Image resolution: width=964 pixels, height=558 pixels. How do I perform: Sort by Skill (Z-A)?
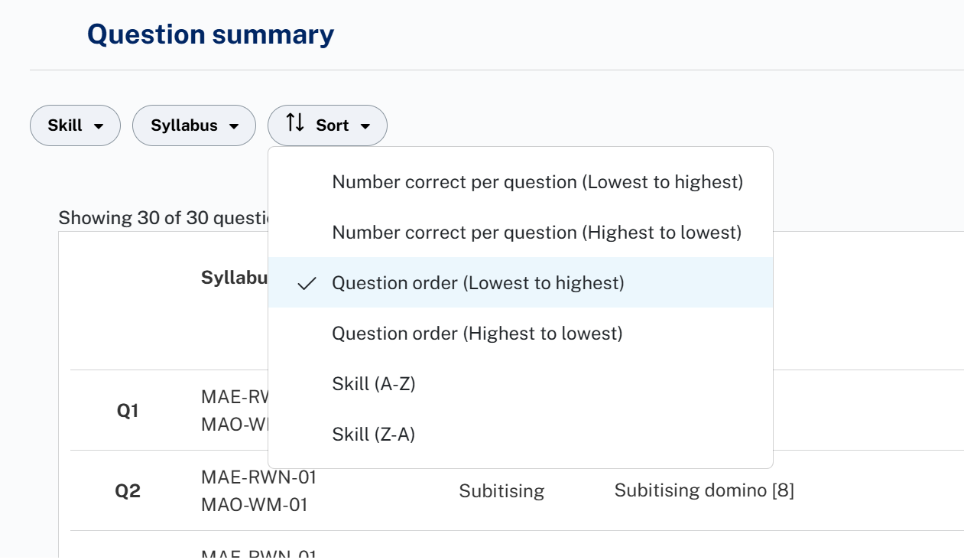click(520, 434)
